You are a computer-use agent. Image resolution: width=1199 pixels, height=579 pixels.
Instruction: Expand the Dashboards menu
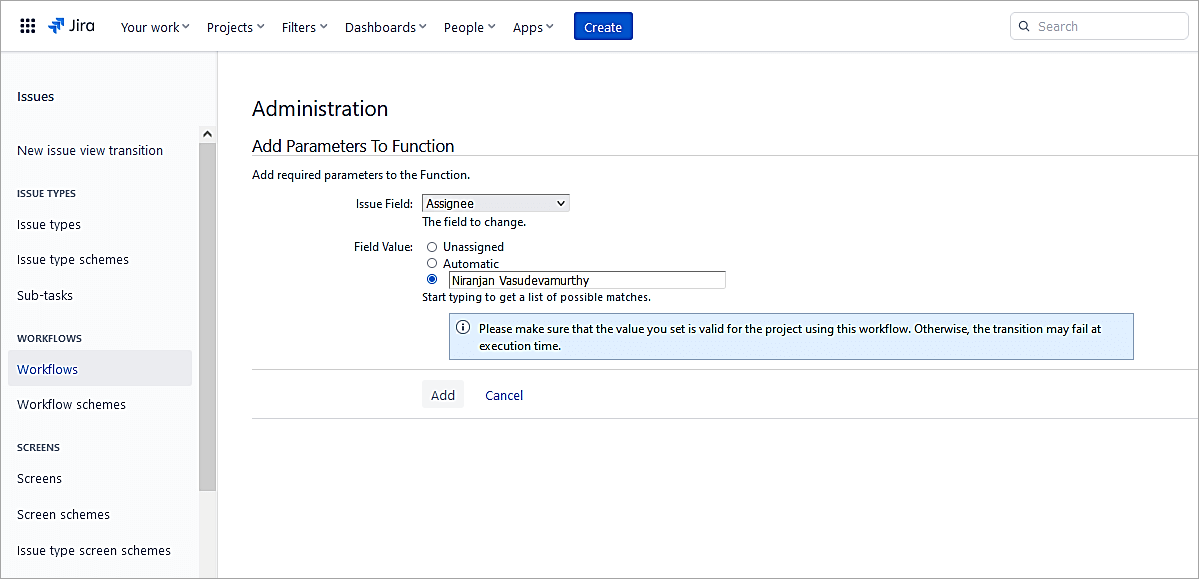point(384,27)
